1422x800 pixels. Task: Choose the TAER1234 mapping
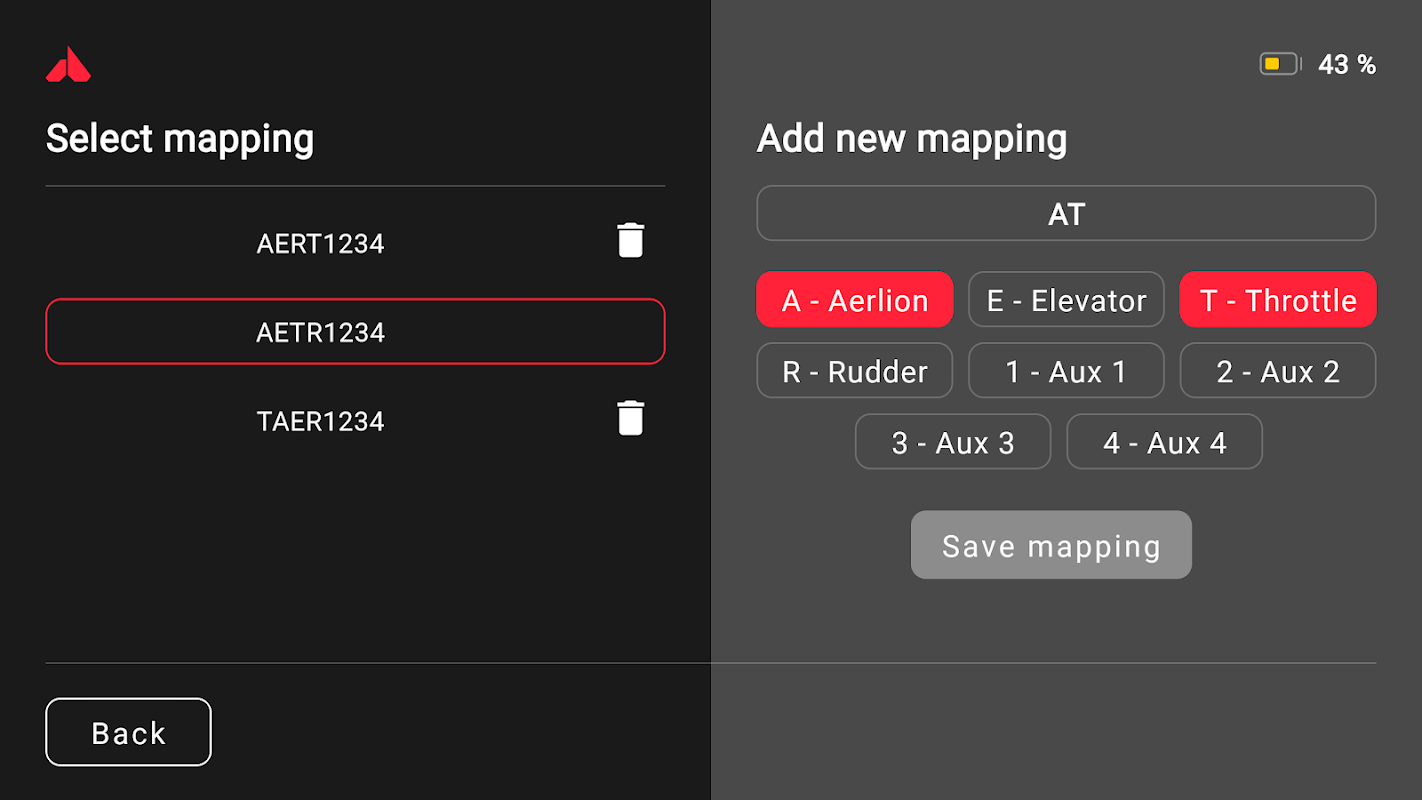tap(320, 421)
